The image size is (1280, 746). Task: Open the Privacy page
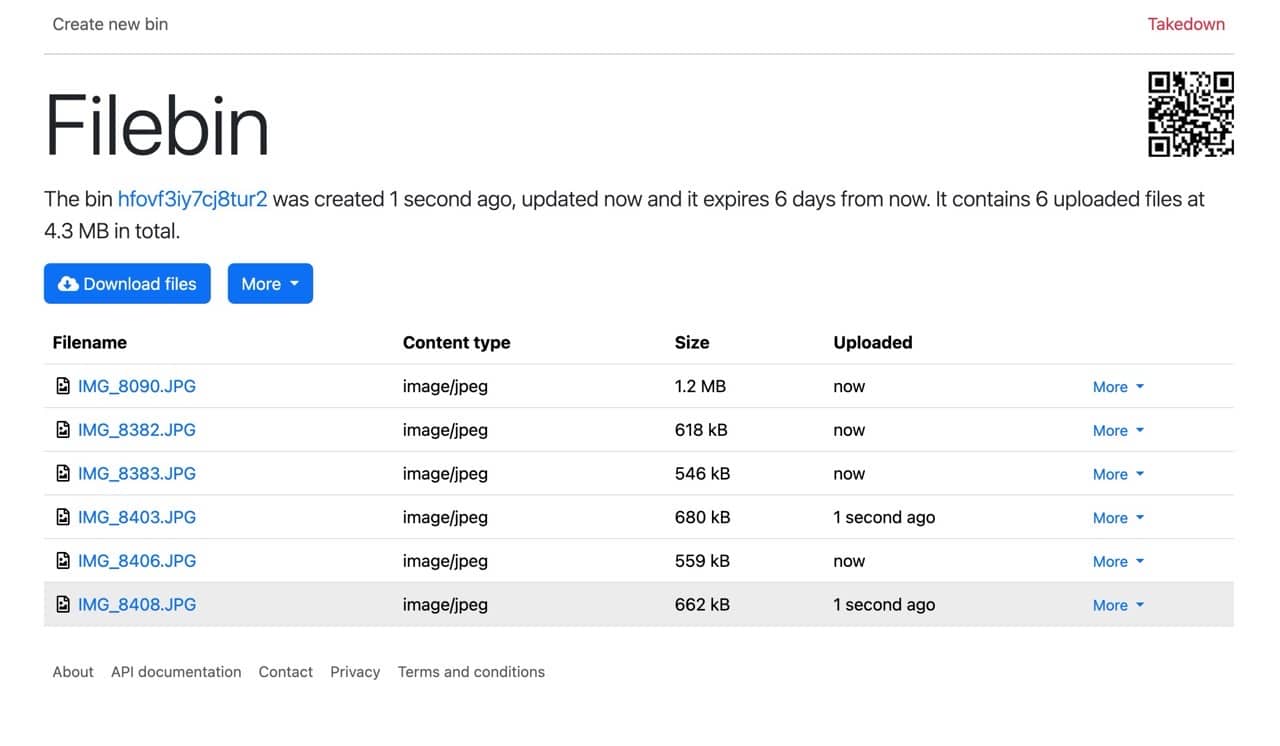355,672
